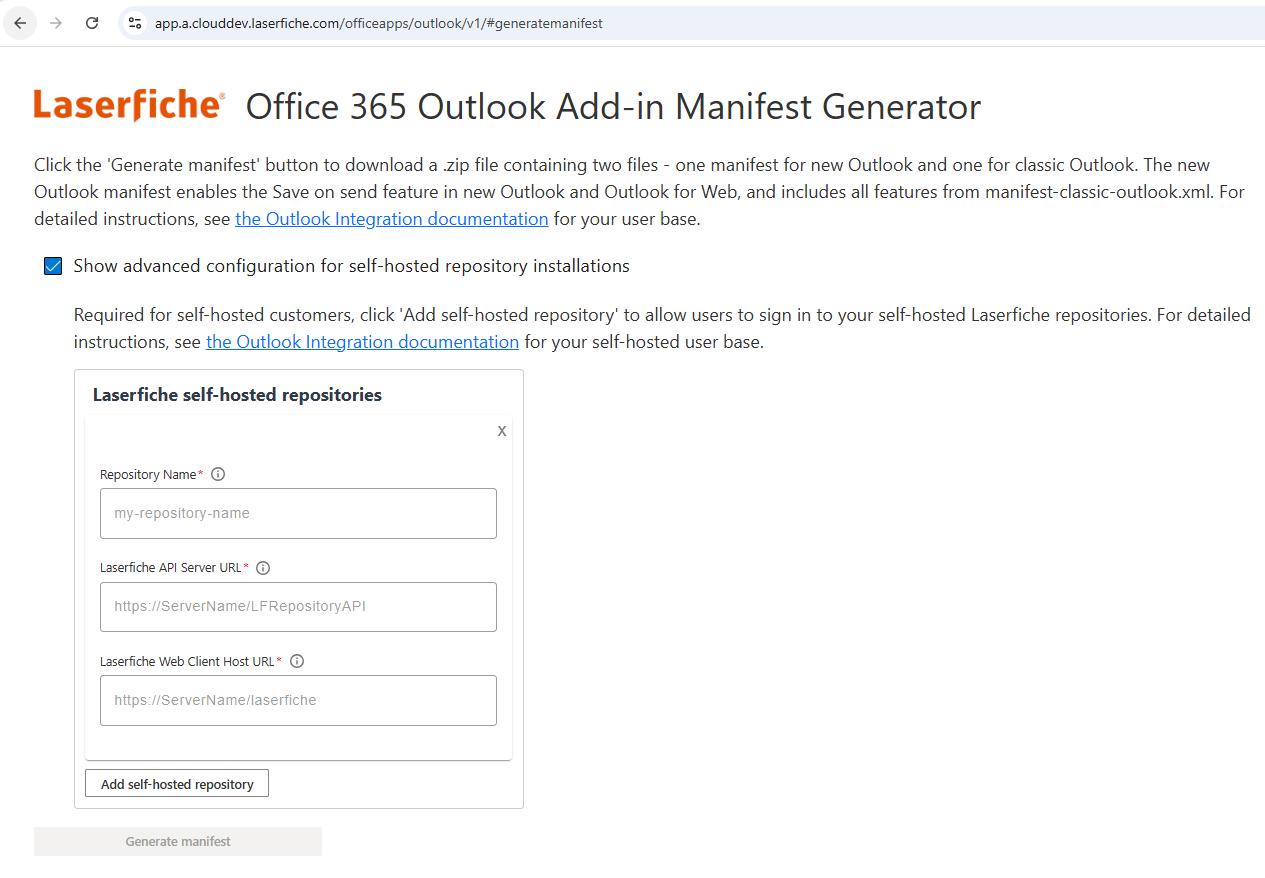
Task: Click 'Show advanced configuration for self-hosted repository installations' label
Action: click(x=351, y=266)
